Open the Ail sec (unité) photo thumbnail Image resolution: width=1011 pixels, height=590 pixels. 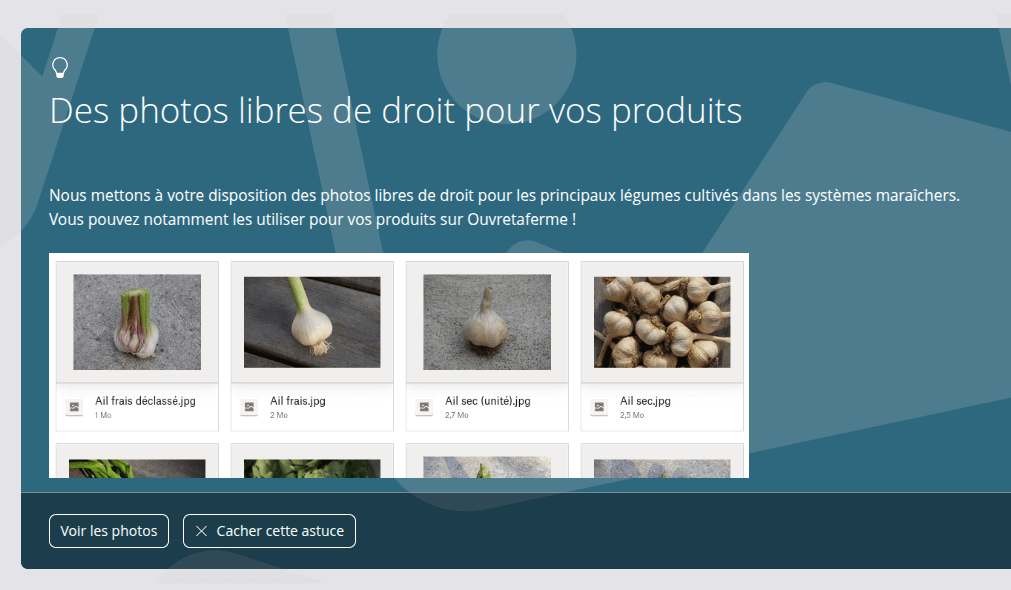click(x=487, y=322)
